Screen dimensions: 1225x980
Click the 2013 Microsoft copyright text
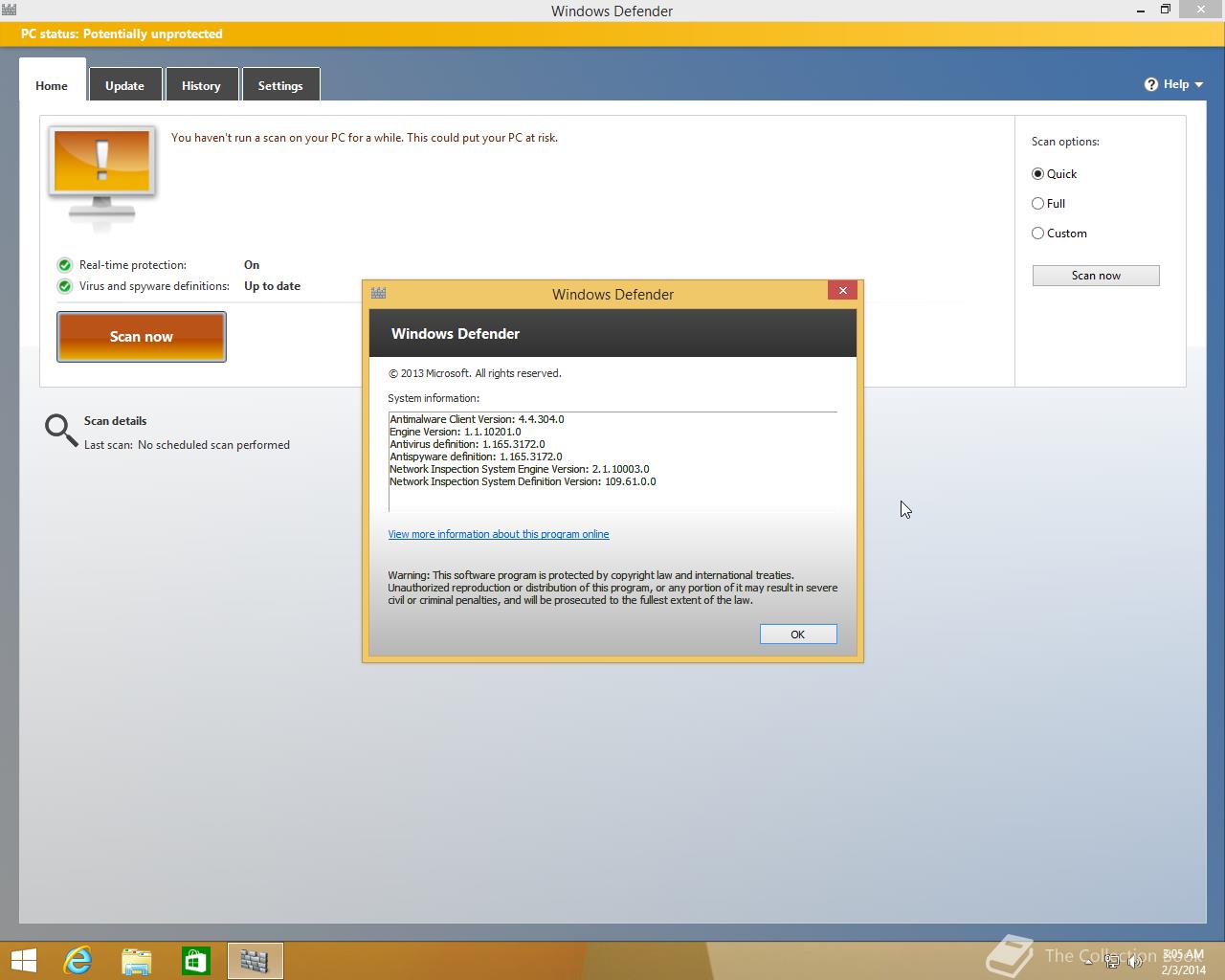tap(475, 373)
